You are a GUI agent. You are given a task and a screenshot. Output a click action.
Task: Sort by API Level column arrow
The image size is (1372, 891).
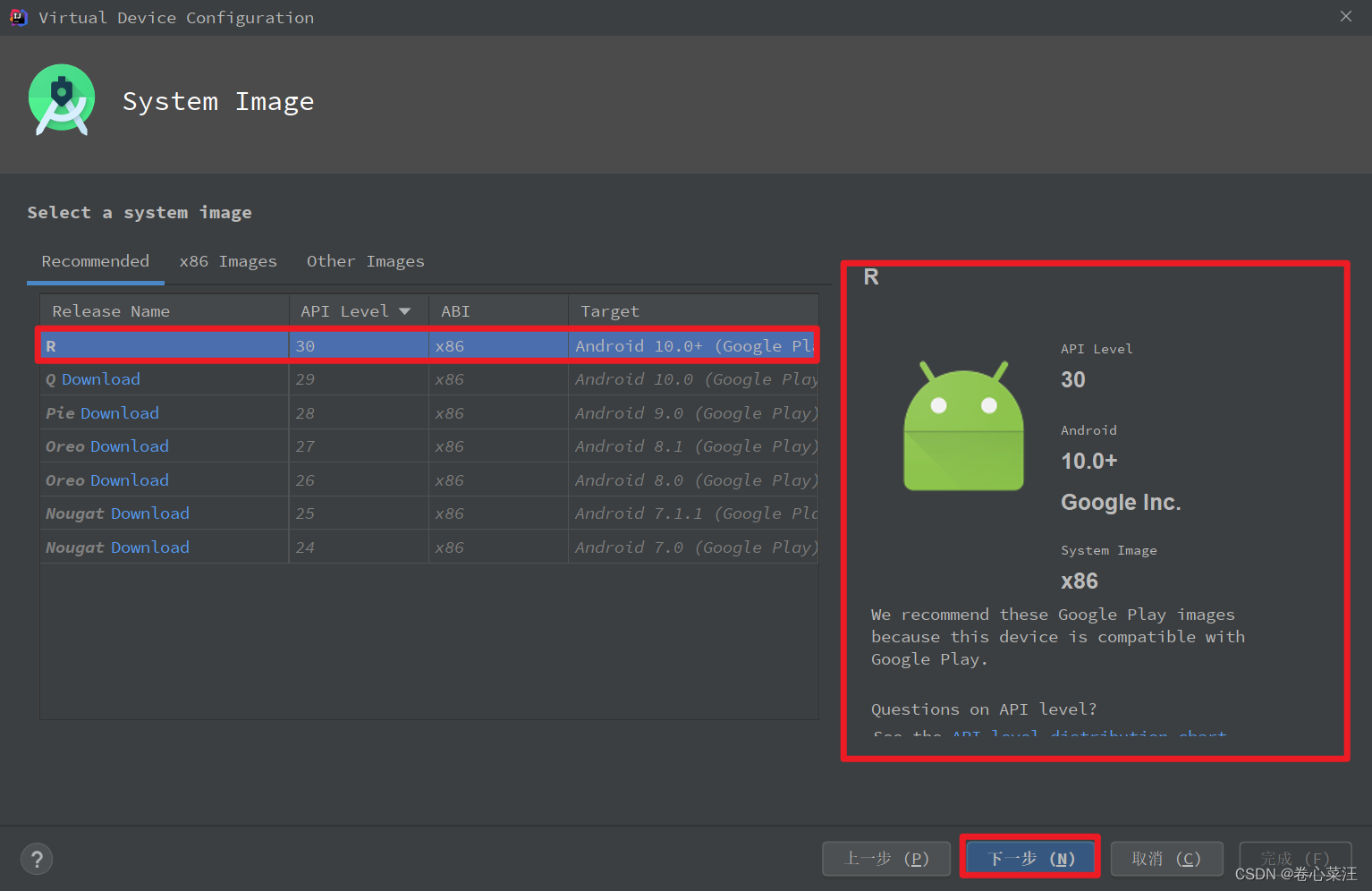(x=405, y=311)
